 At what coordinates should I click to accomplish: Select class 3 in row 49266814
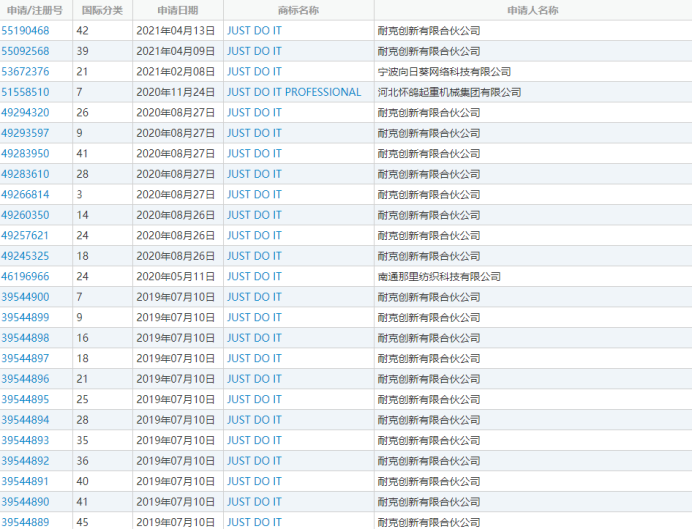click(x=79, y=195)
